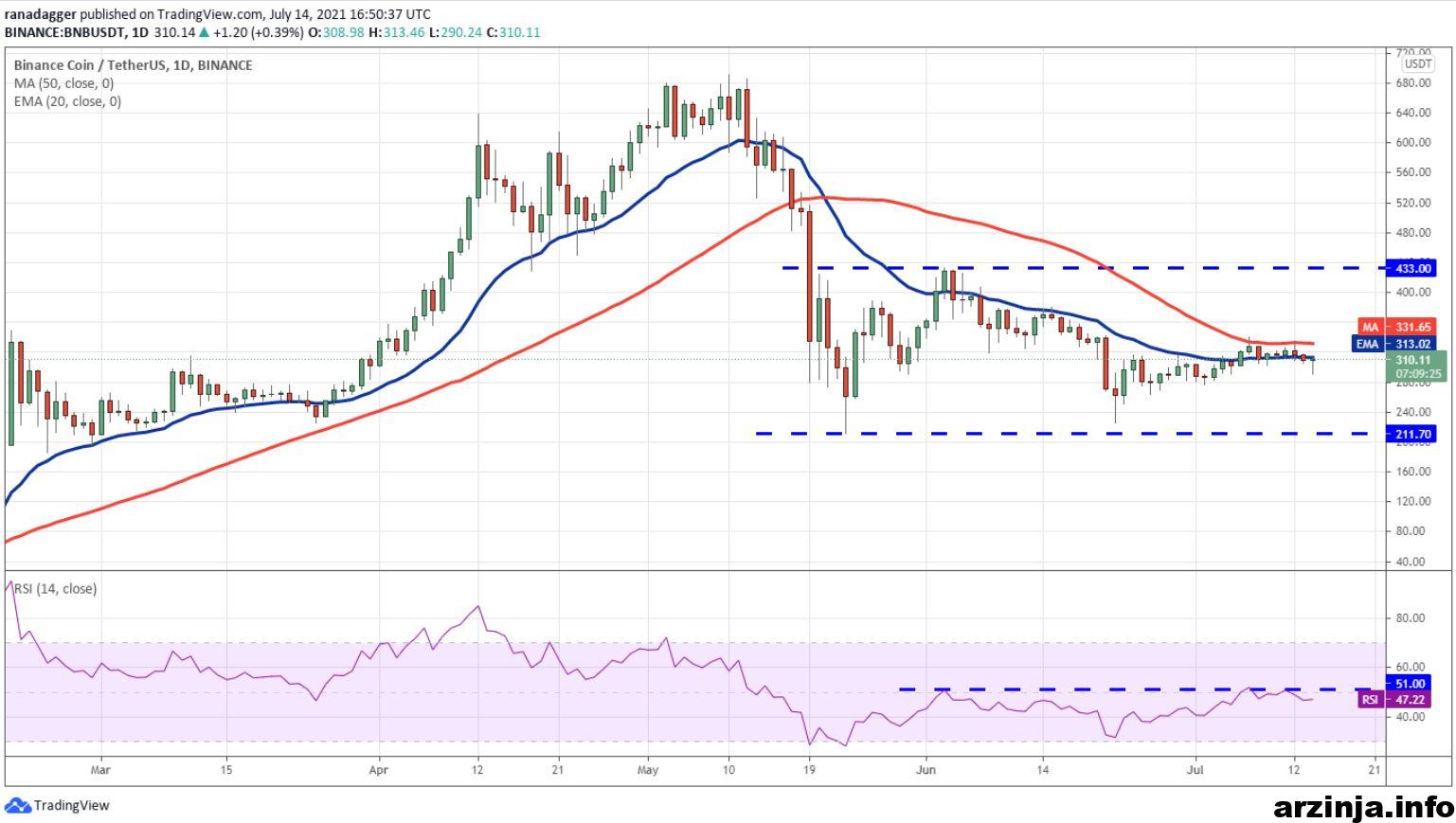
Task: Click the low value 'L:290.24'
Action: coord(454,32)
